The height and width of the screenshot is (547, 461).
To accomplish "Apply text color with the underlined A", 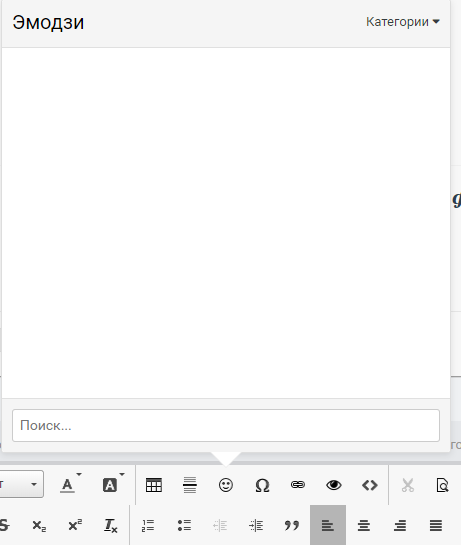I will pyautogui.click(x=67, y=485).
